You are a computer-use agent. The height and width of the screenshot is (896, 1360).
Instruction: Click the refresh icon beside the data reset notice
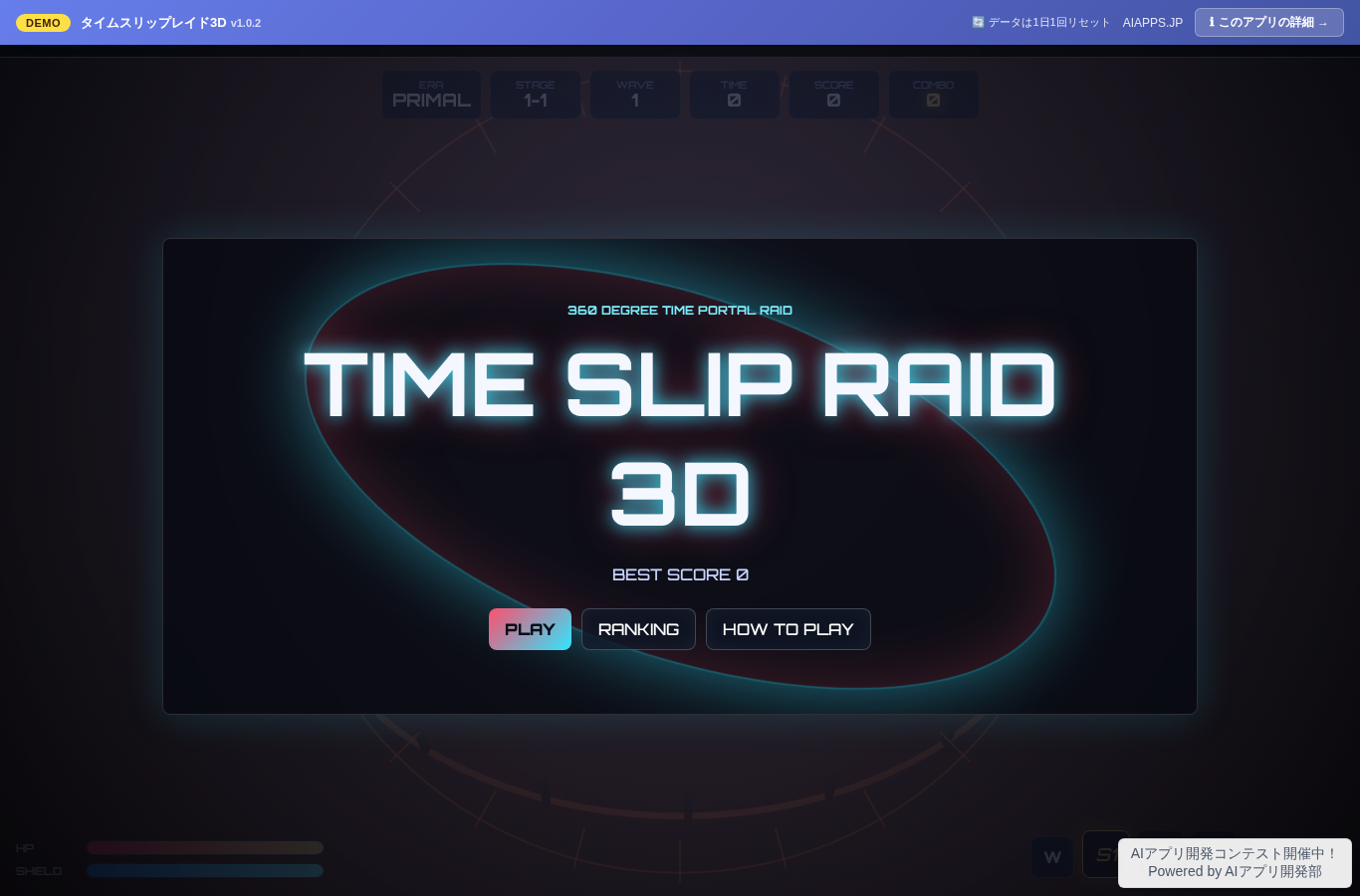click(978, 22)
